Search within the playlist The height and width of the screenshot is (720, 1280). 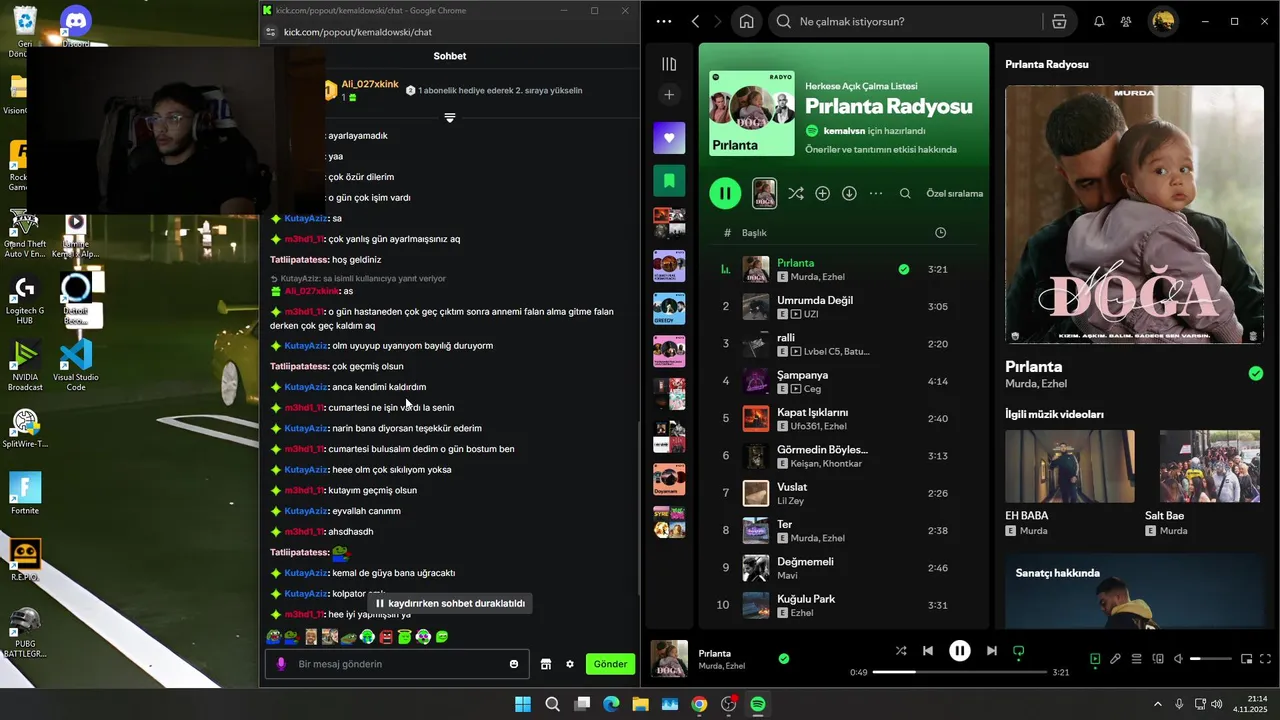[x=905, y=194]
